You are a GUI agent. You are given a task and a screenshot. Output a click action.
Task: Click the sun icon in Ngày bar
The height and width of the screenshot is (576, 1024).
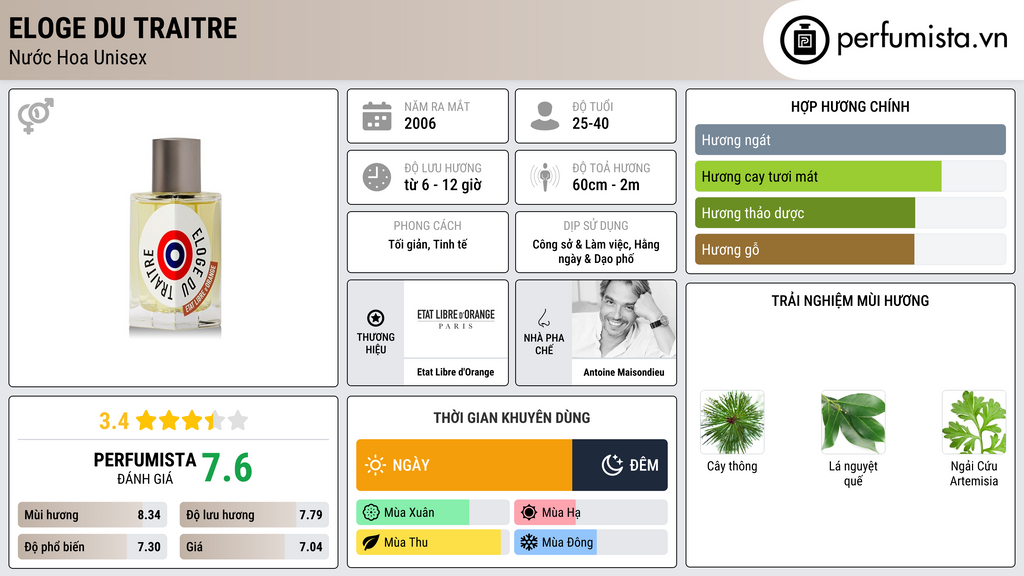376,465
